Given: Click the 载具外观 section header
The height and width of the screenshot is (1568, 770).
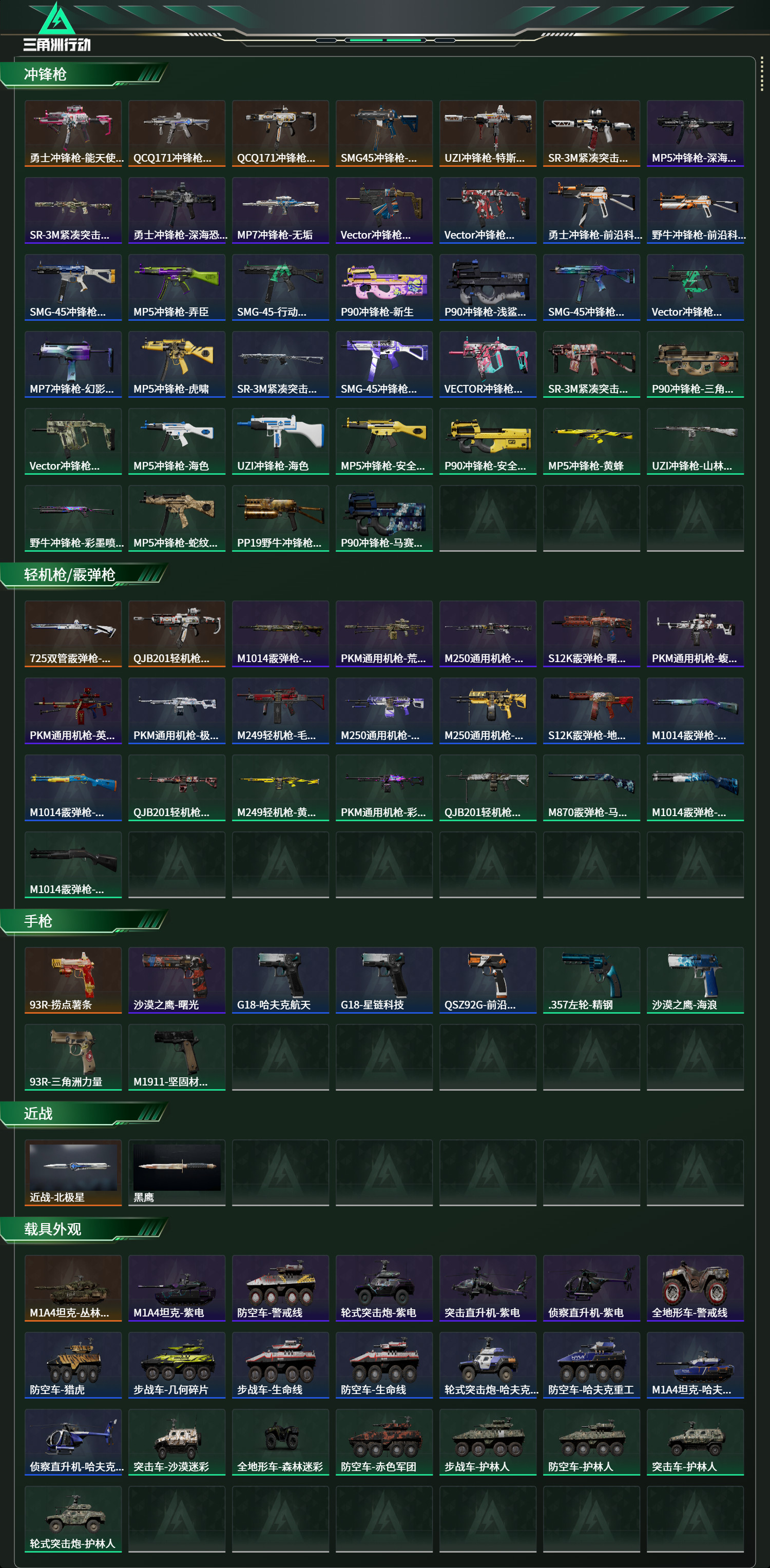Looking at the screenshot, I should tap(52, 1229).
